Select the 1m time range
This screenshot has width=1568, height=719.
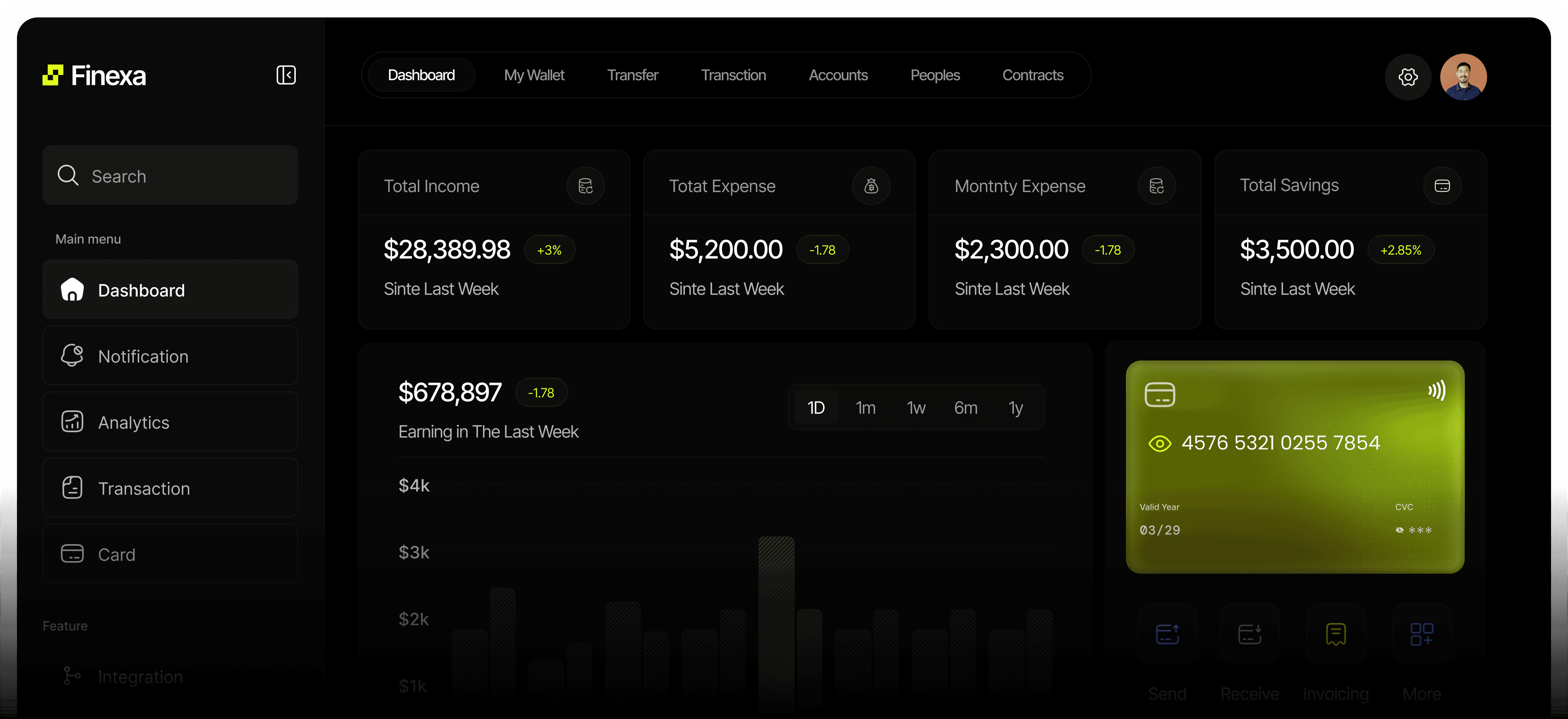click(x=865, y=407)
